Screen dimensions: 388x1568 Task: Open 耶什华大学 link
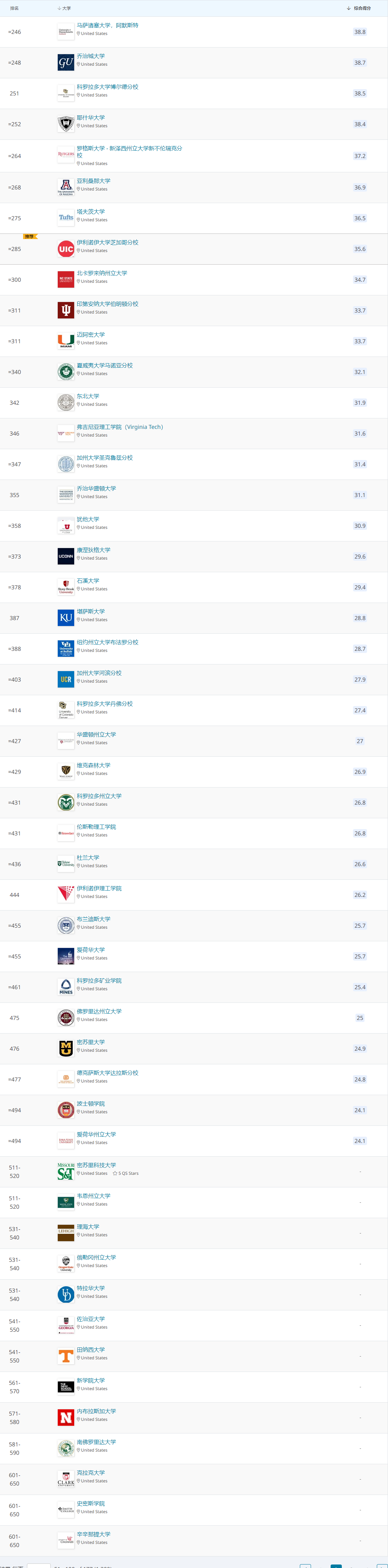coord(91,117)
